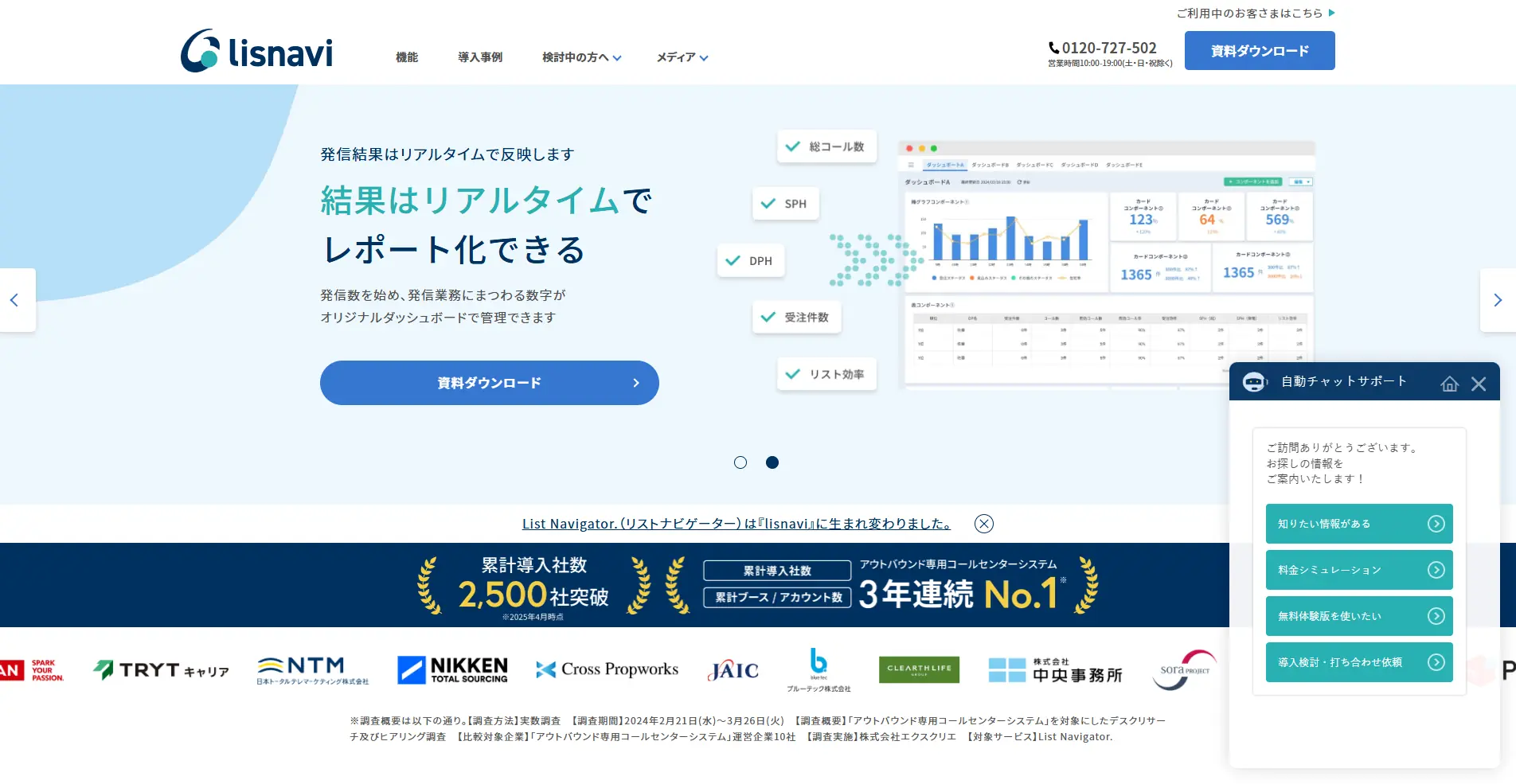The image size is (1516, 784).
Task: Click the phone number 0120-727-502
Action: coord(1108,48)
